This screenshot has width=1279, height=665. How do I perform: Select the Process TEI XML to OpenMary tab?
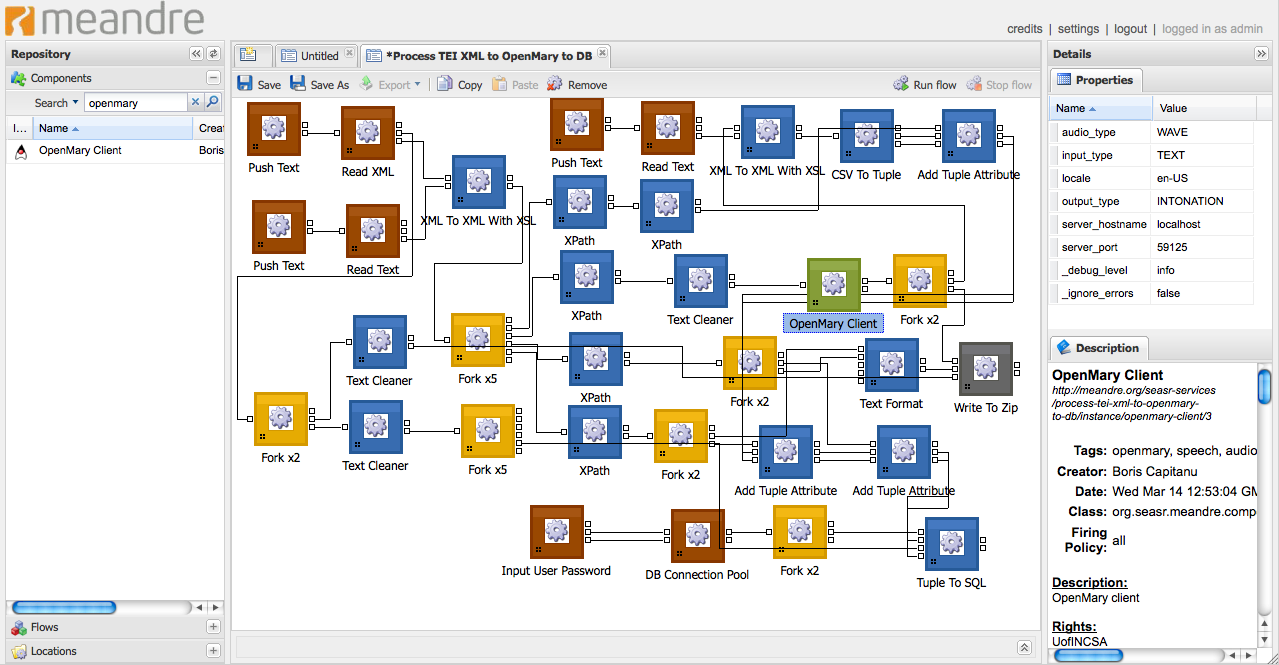click(483, 56)
